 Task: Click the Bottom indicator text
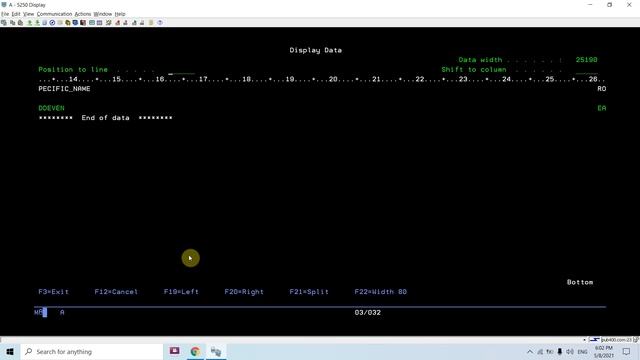click(580, 282)
